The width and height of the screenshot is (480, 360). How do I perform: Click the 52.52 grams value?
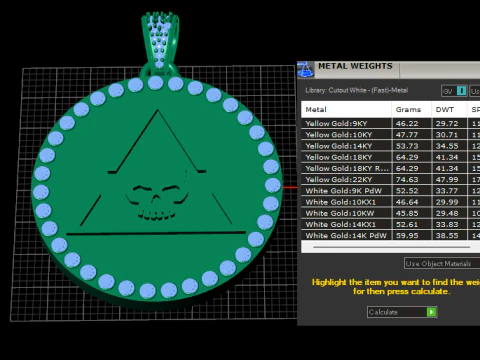coord(407,191)
